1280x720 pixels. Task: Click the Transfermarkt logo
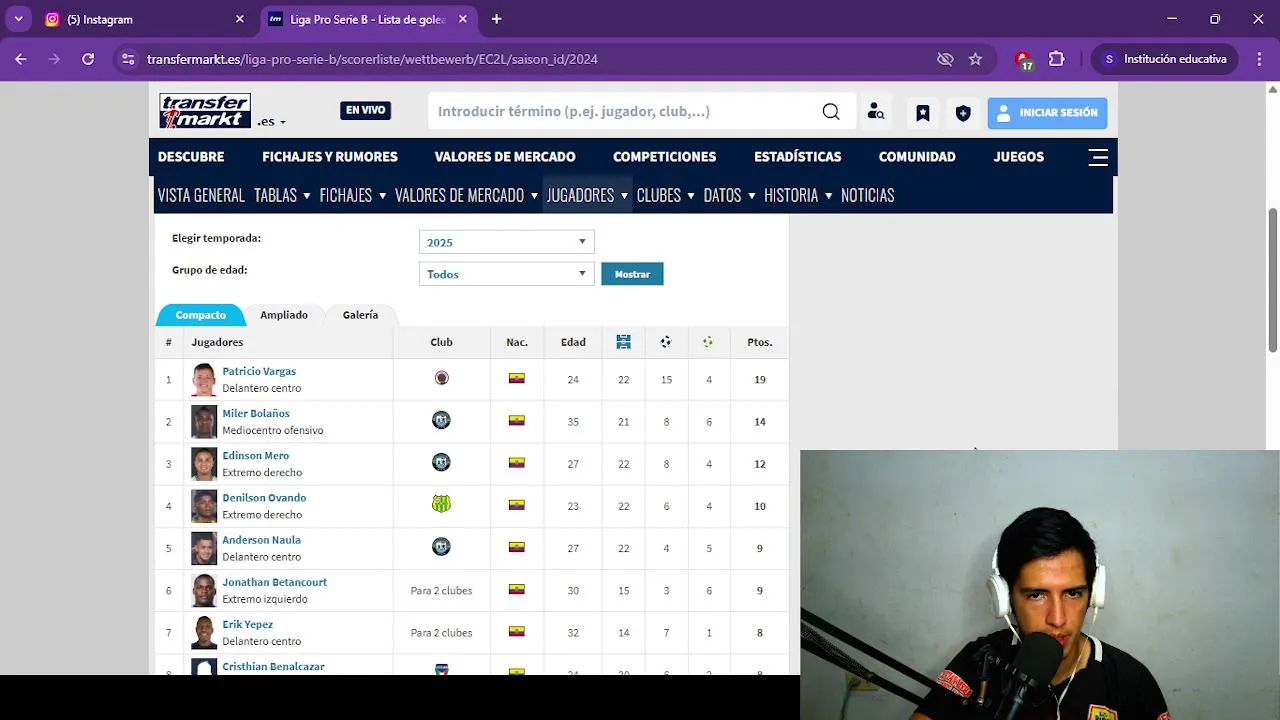(x=205, y=111)
